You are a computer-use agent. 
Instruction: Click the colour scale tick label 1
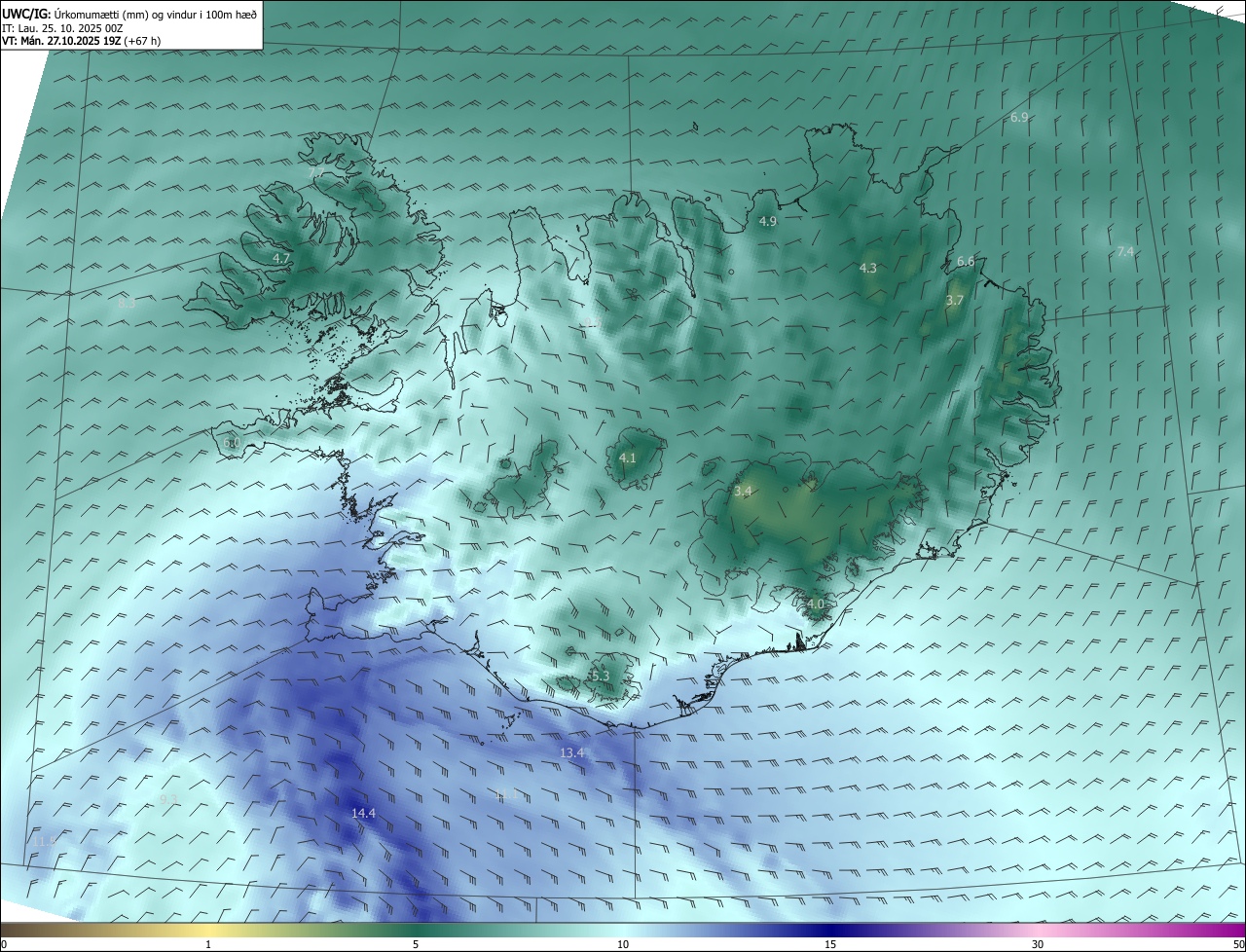(x=208, y=944)
